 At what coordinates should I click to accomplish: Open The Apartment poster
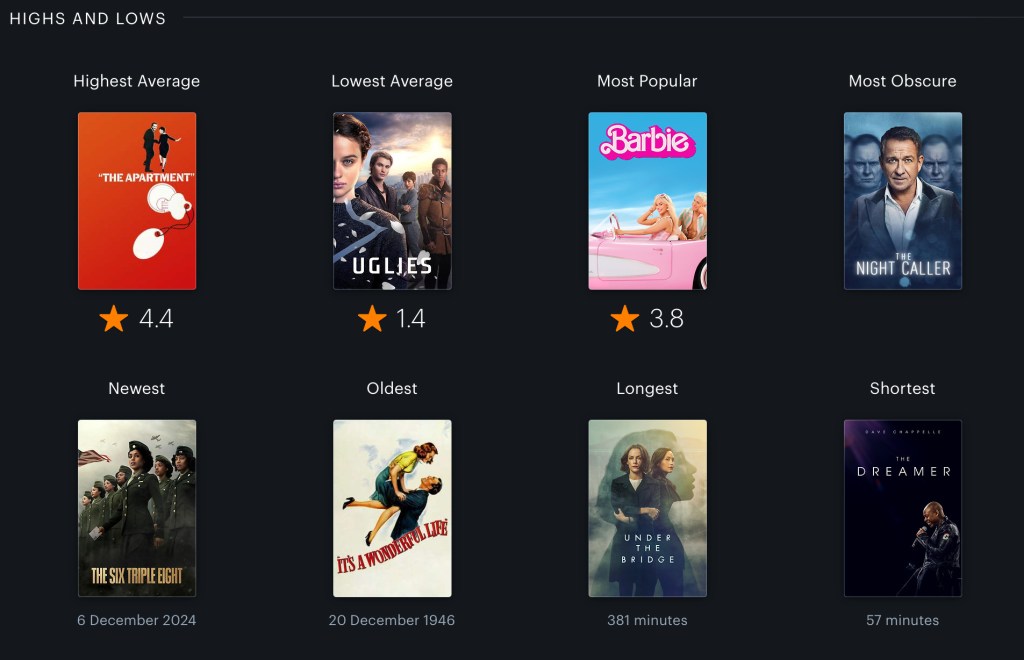coord(137,200)
